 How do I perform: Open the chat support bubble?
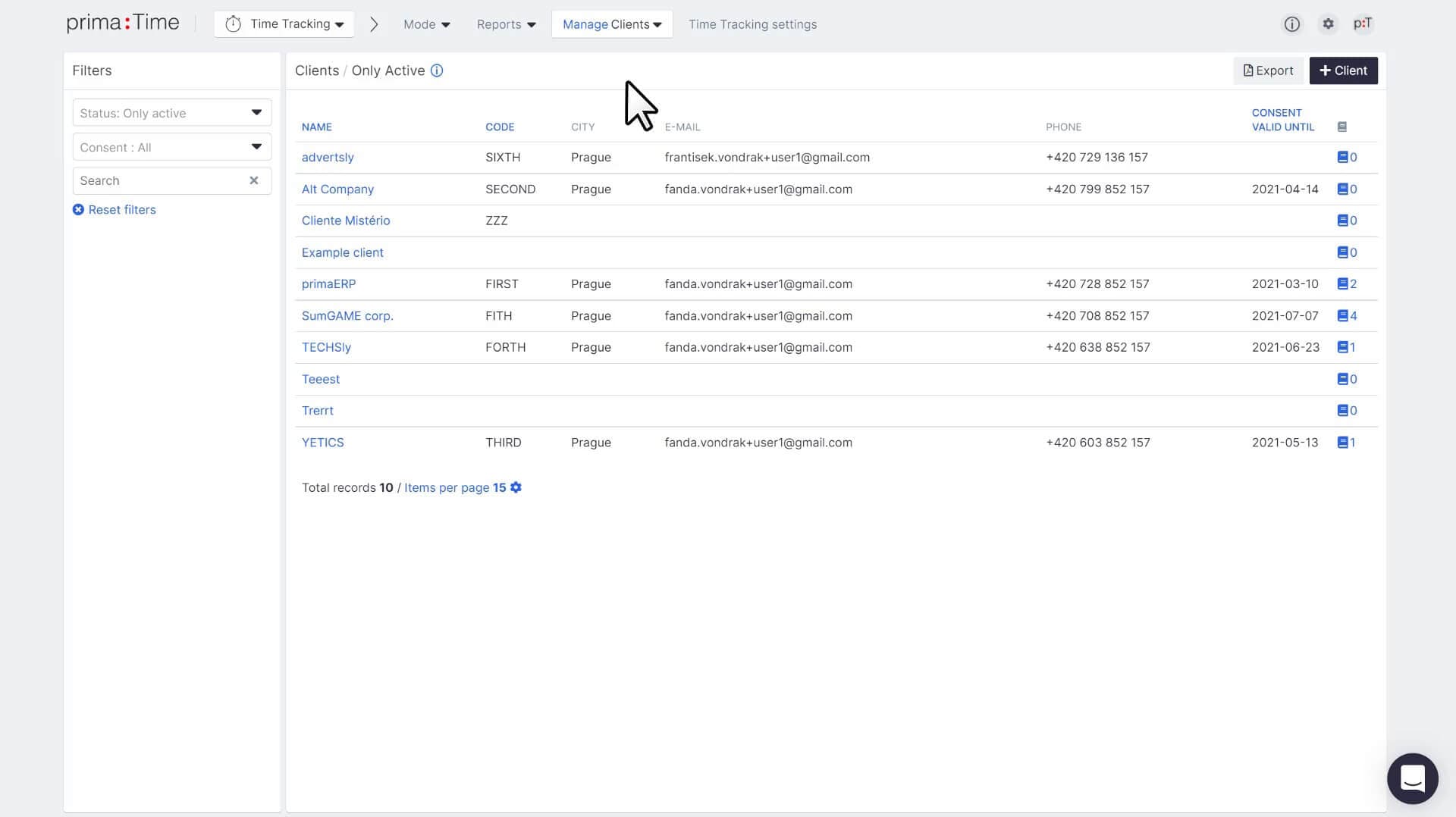(1412, 778)
